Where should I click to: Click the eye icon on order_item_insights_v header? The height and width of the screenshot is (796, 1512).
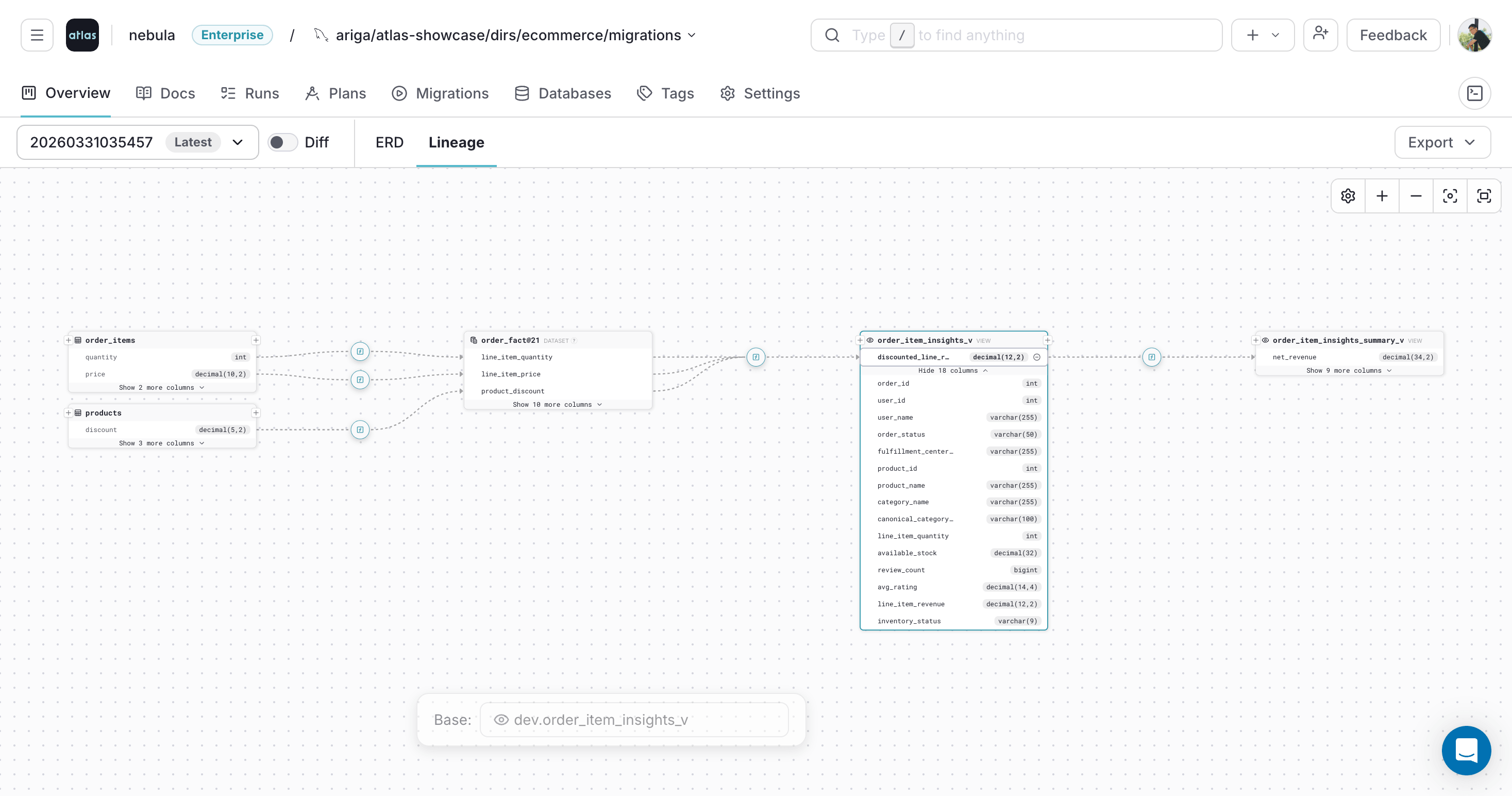click(870, 340)
